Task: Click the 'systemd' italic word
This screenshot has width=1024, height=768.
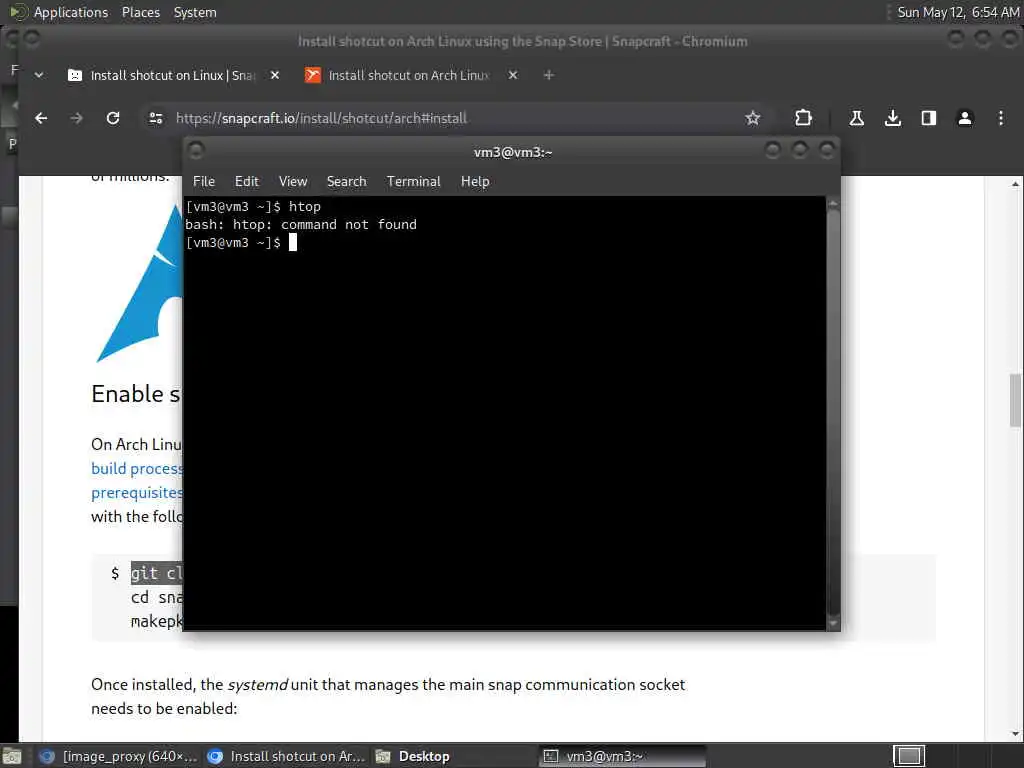Action: click(257, 684)
